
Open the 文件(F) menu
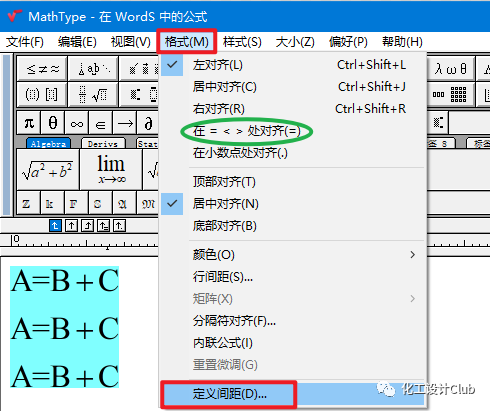pos(25,42)
